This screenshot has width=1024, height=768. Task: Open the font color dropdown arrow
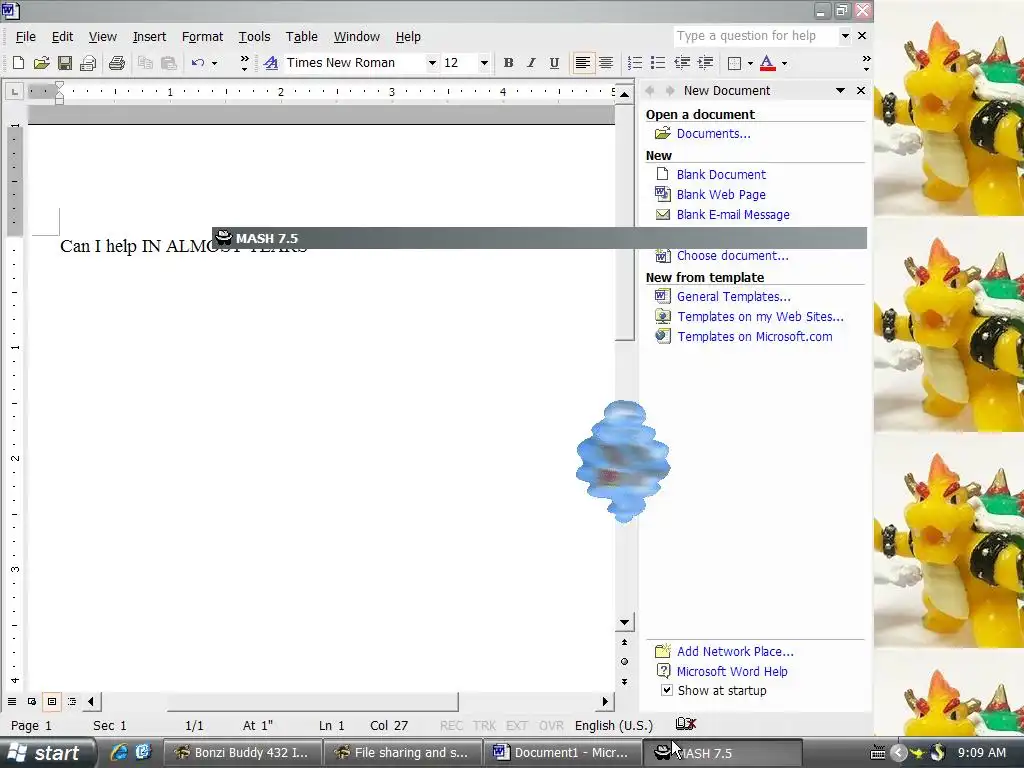pyautogui.click(x=784, y=63)
